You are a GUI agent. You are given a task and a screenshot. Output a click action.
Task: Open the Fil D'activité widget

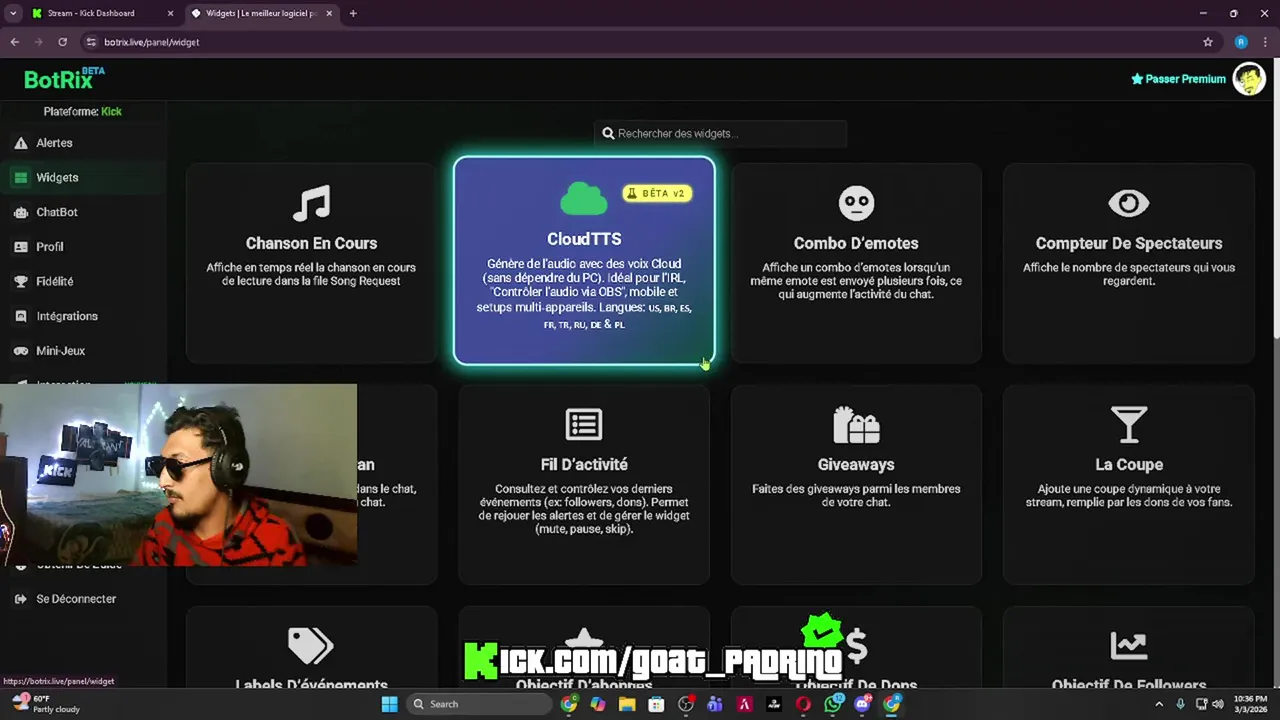coord(584,484)
